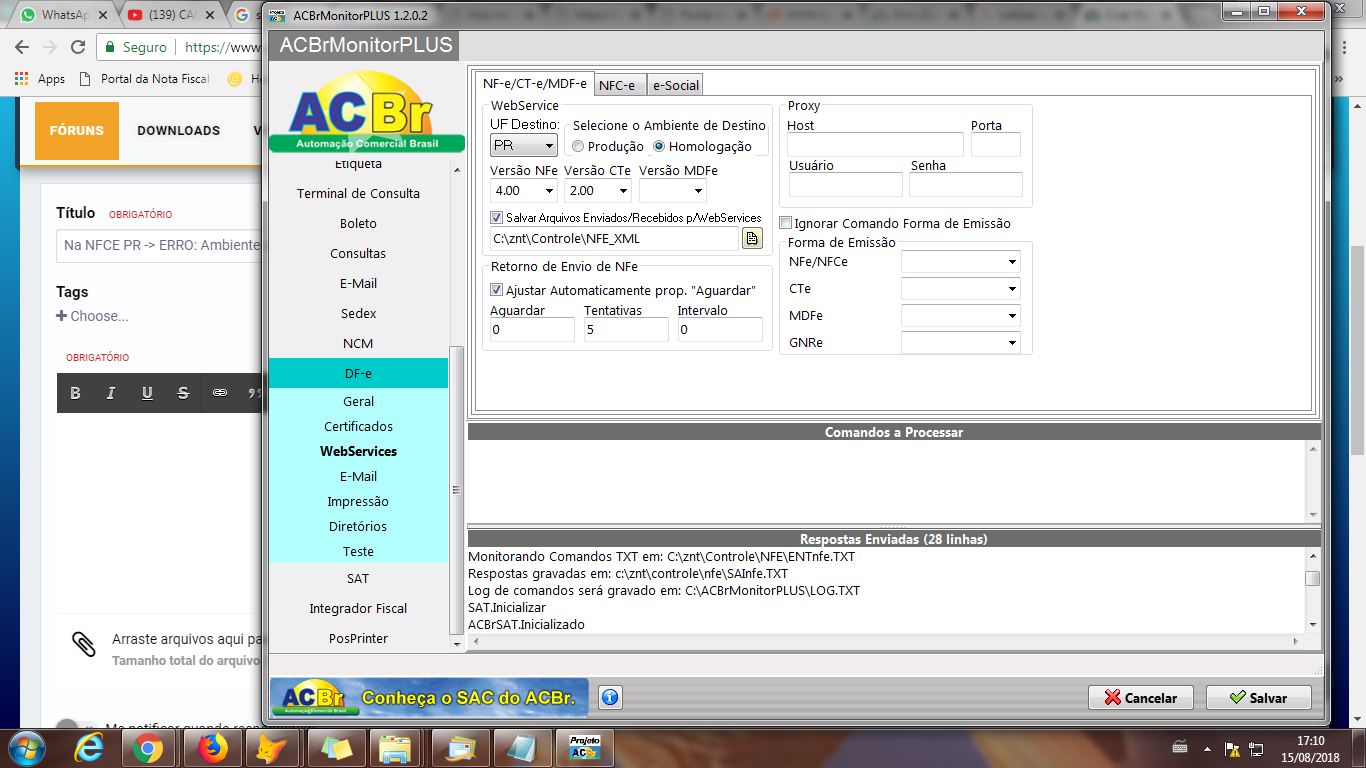The width and height of the screenshot is (1366, 768).
Task: Select DF-e in the sidebar
Action: tap(358, 373)
